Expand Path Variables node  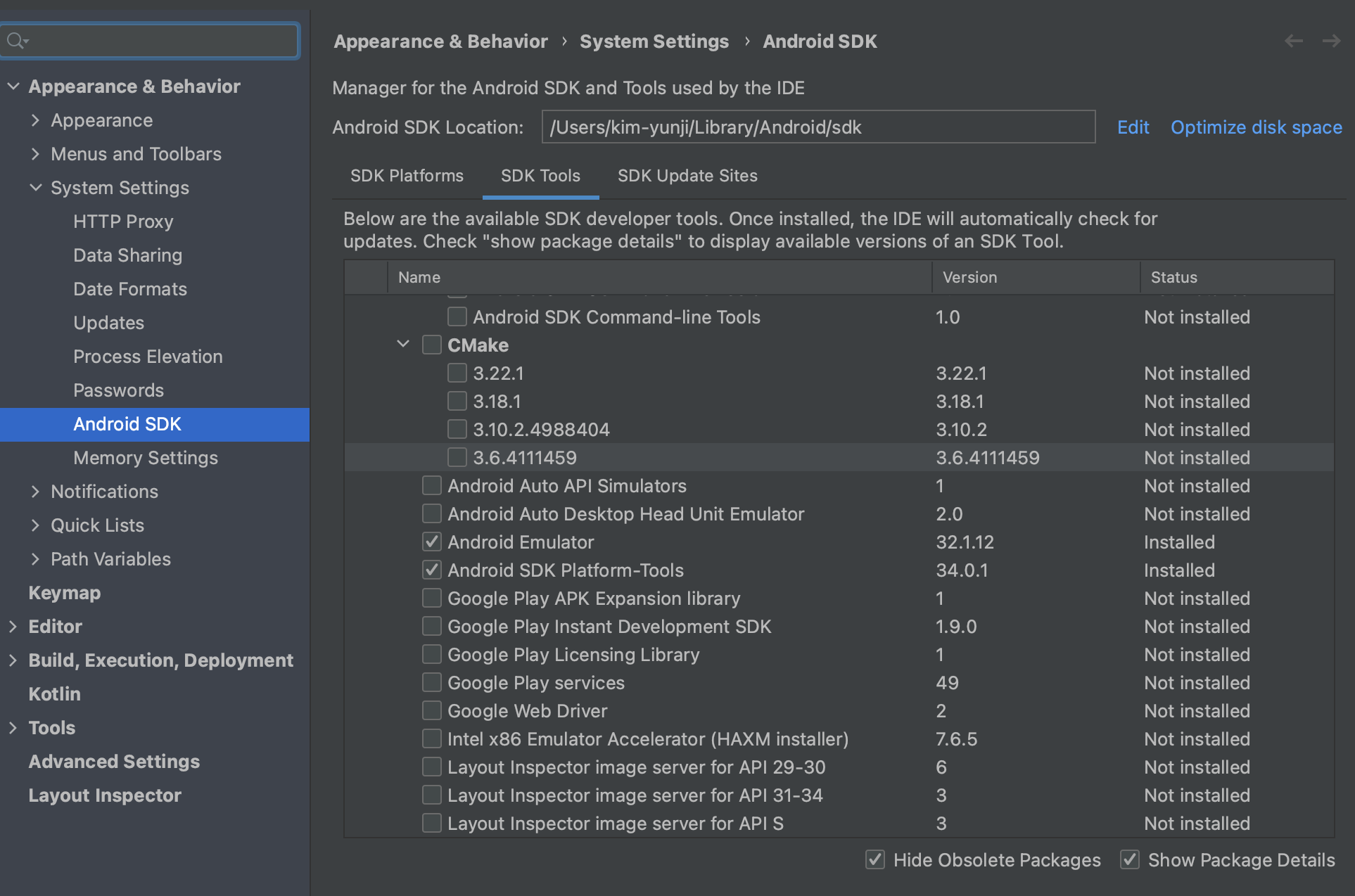[36, 559]
